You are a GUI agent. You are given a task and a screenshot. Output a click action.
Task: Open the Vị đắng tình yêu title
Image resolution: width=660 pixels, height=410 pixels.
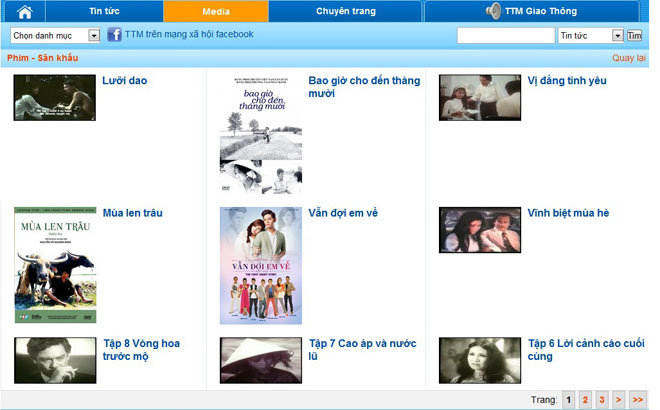click(567, 81)
